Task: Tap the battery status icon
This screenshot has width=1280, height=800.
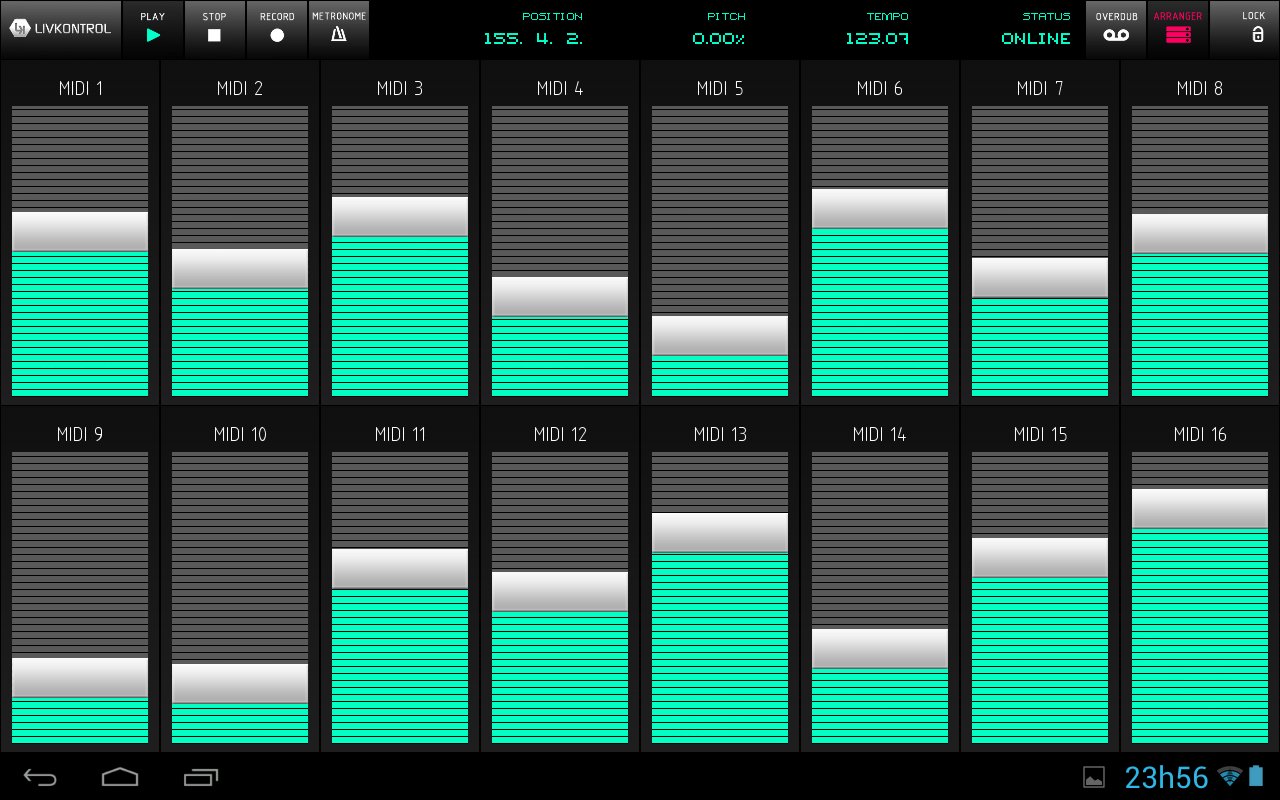Action: pyautogui.click(x=1257, y=777)
